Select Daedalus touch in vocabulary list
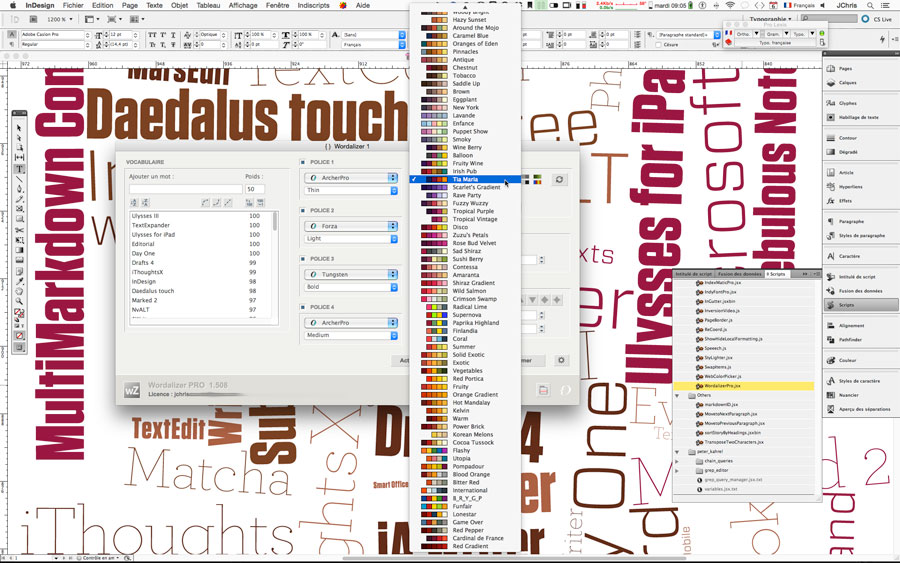This screenshot has height=563, width=900. (200, 291)
